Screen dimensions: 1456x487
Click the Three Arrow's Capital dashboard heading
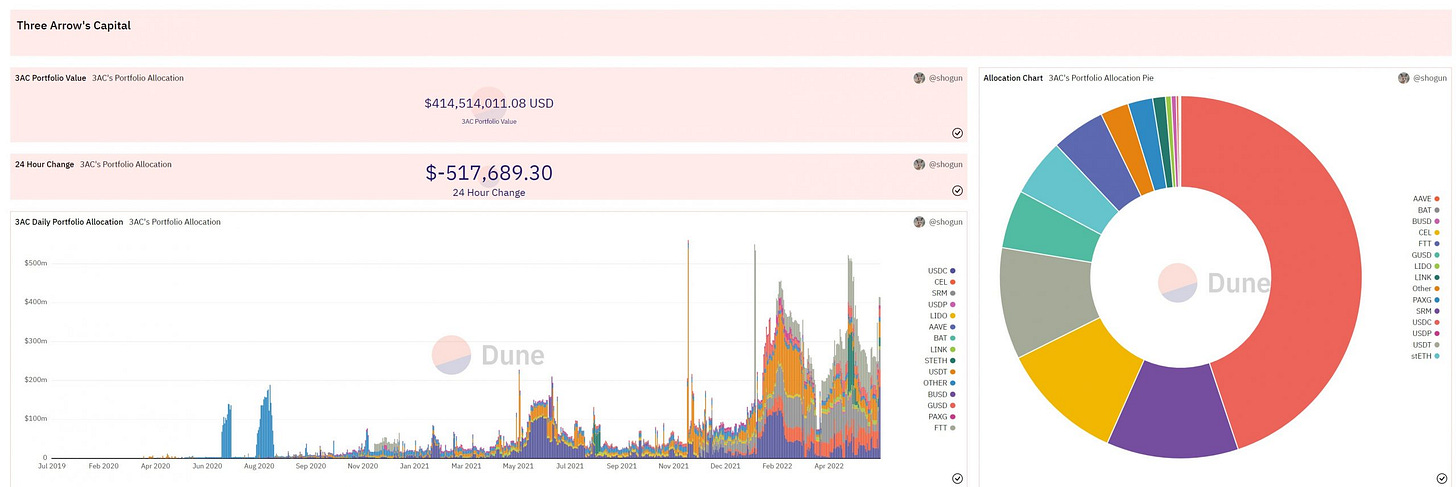click(x=74, y=25)
